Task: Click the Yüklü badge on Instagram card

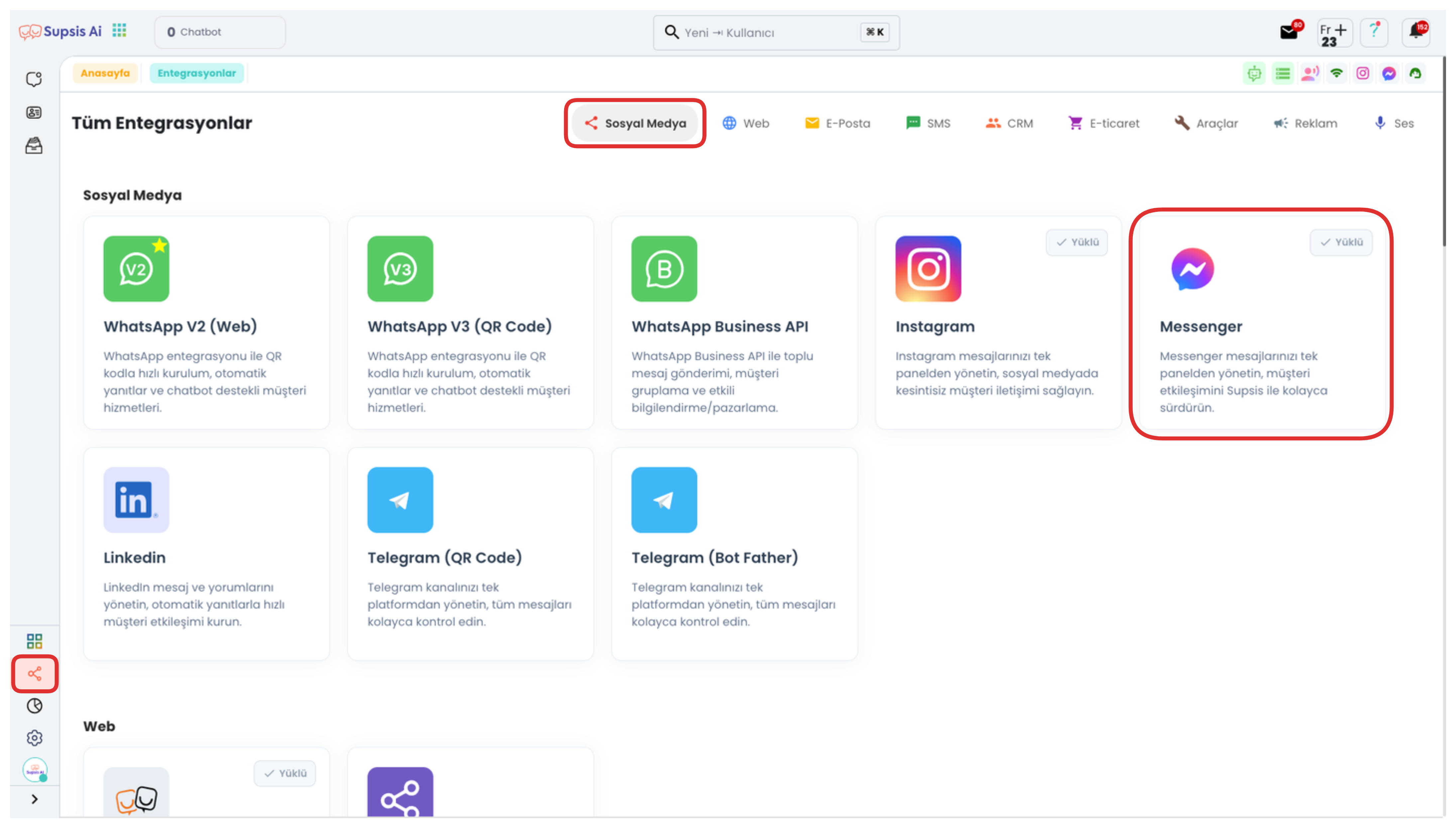Action: point(1077,242)
